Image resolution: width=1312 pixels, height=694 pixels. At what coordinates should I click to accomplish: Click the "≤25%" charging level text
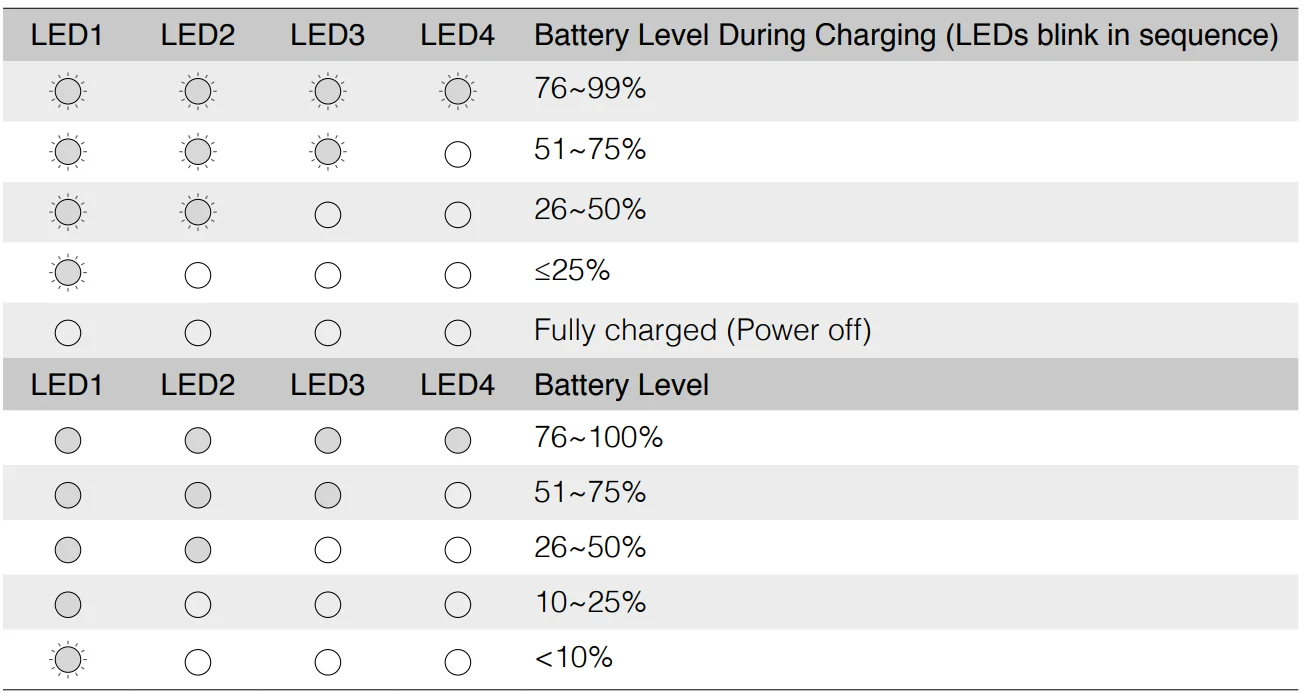pyautogui.click(x=572, y=270)
